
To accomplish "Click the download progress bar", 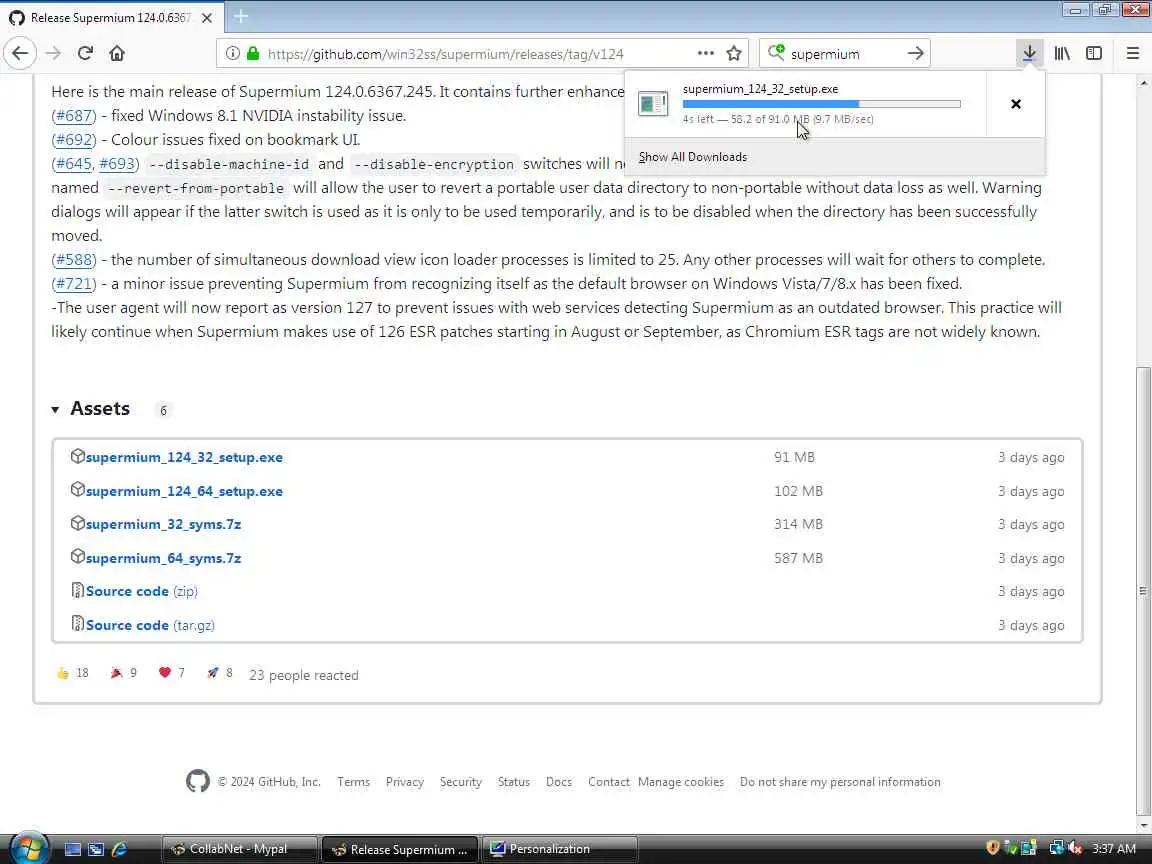I will 821,104.
